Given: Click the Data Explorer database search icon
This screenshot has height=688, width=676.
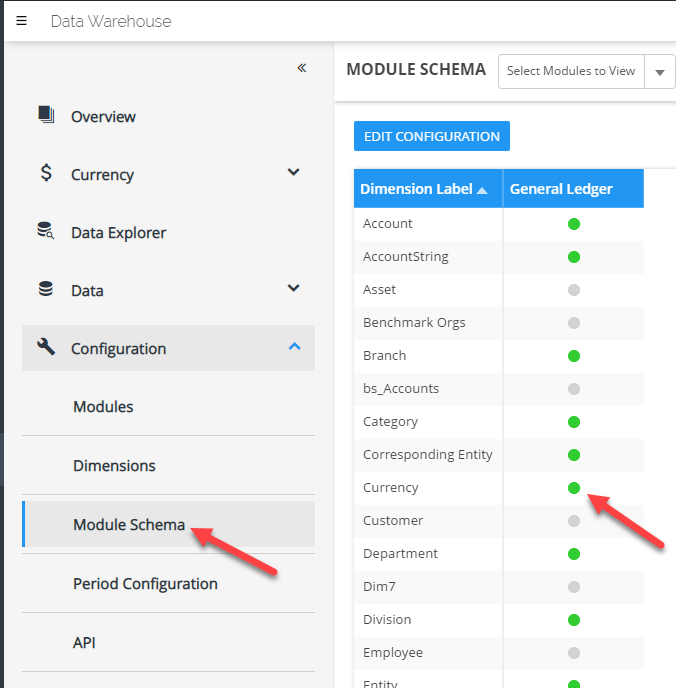Looking at the screenshot, I should tap(46, 232).
